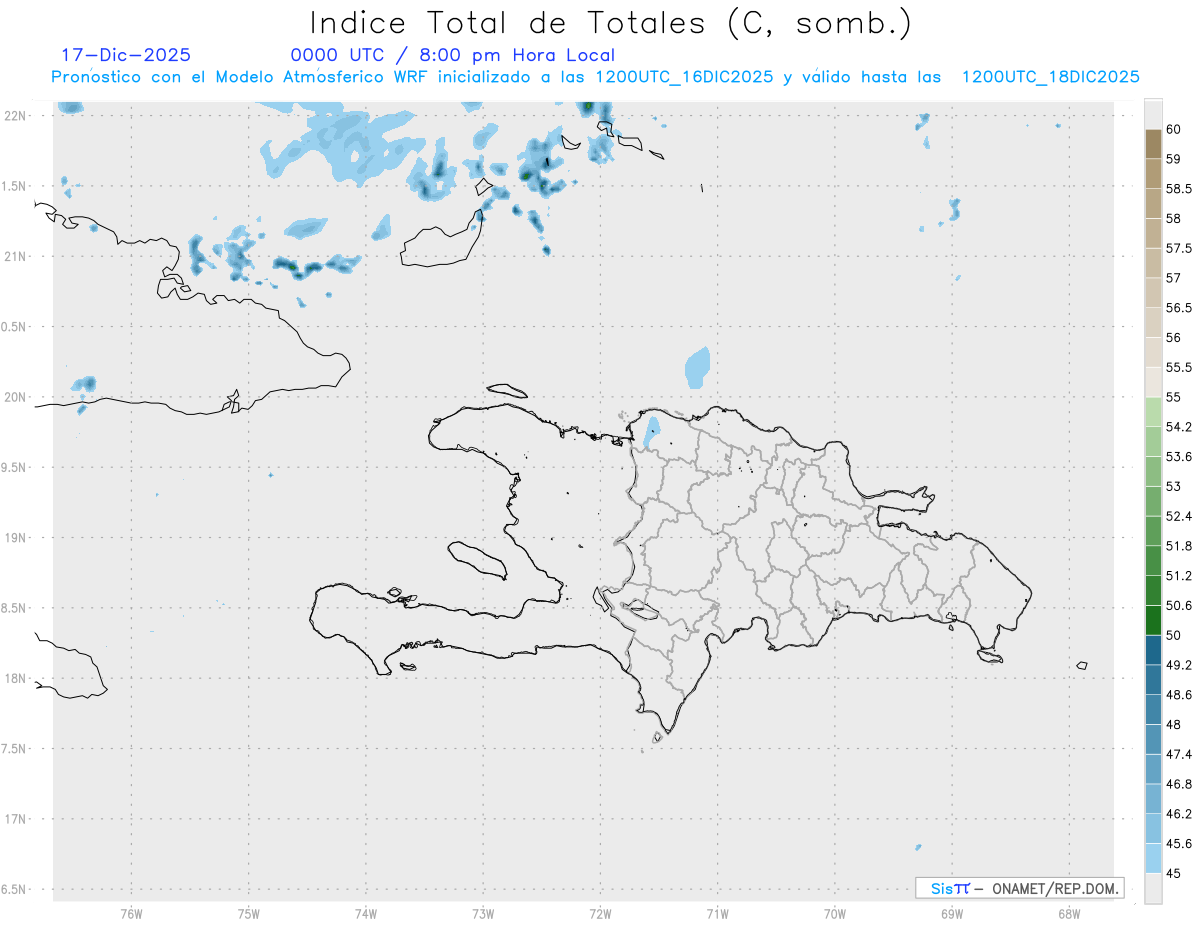This screenshot has height=927, width=1200.
Task: Click the "50.6" colorbar value
Action: tap(1178, 606)
